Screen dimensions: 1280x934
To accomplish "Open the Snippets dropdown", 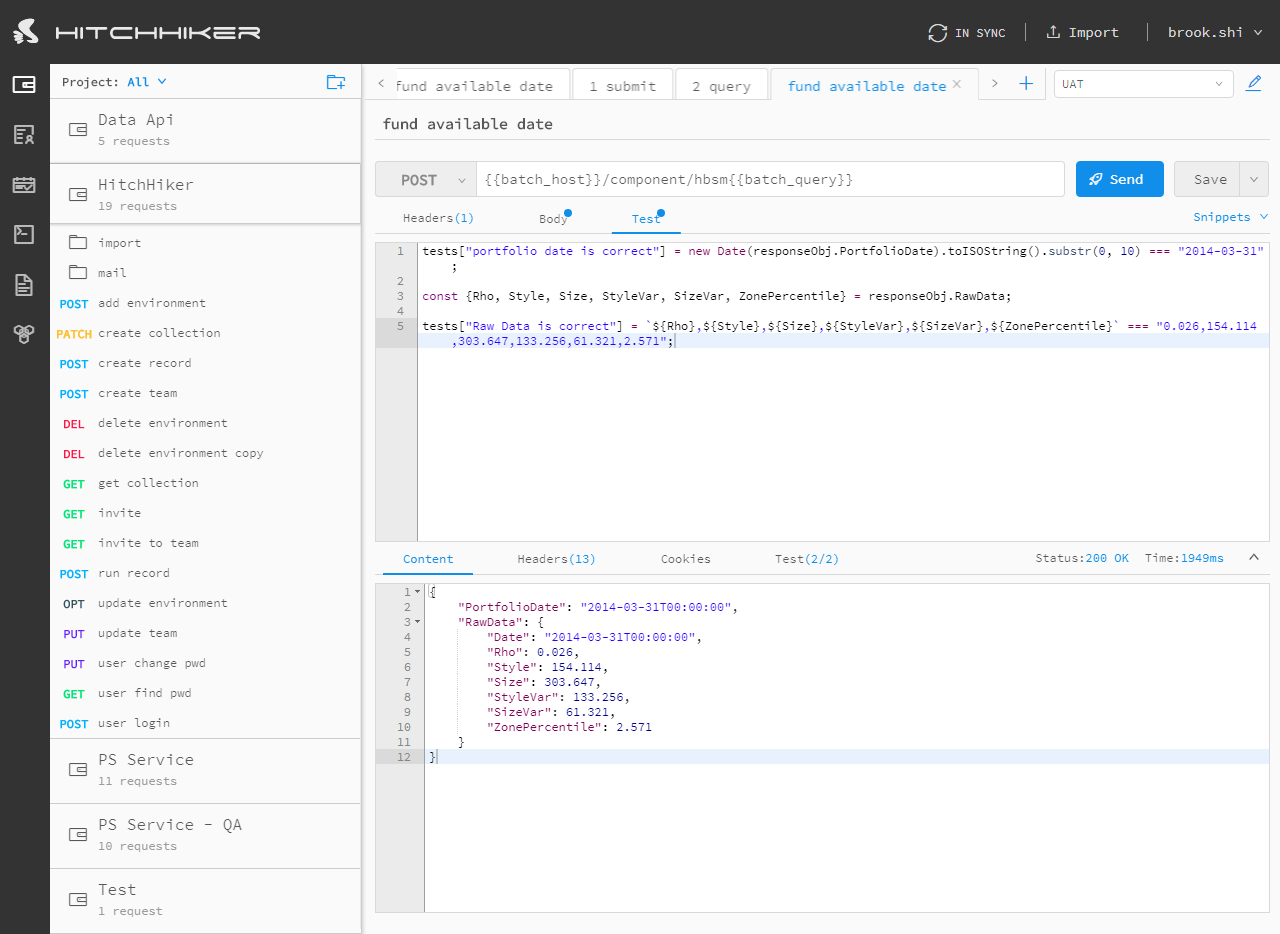I will [x=1230, y=217].
